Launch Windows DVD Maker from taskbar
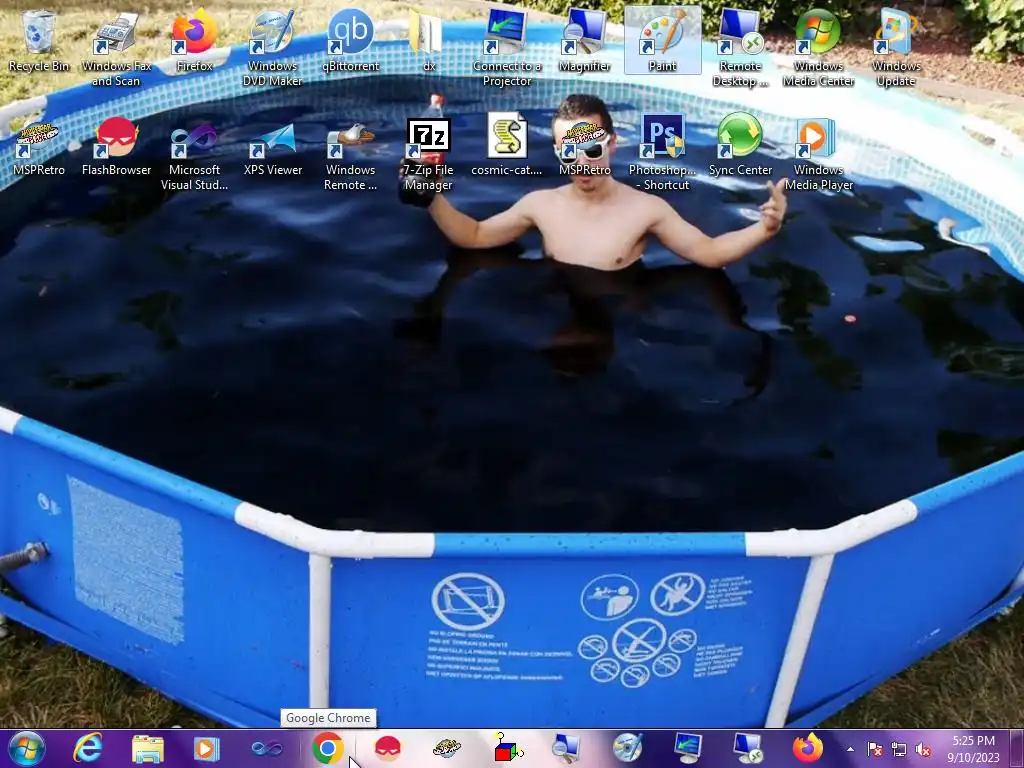 coord(628,748)
